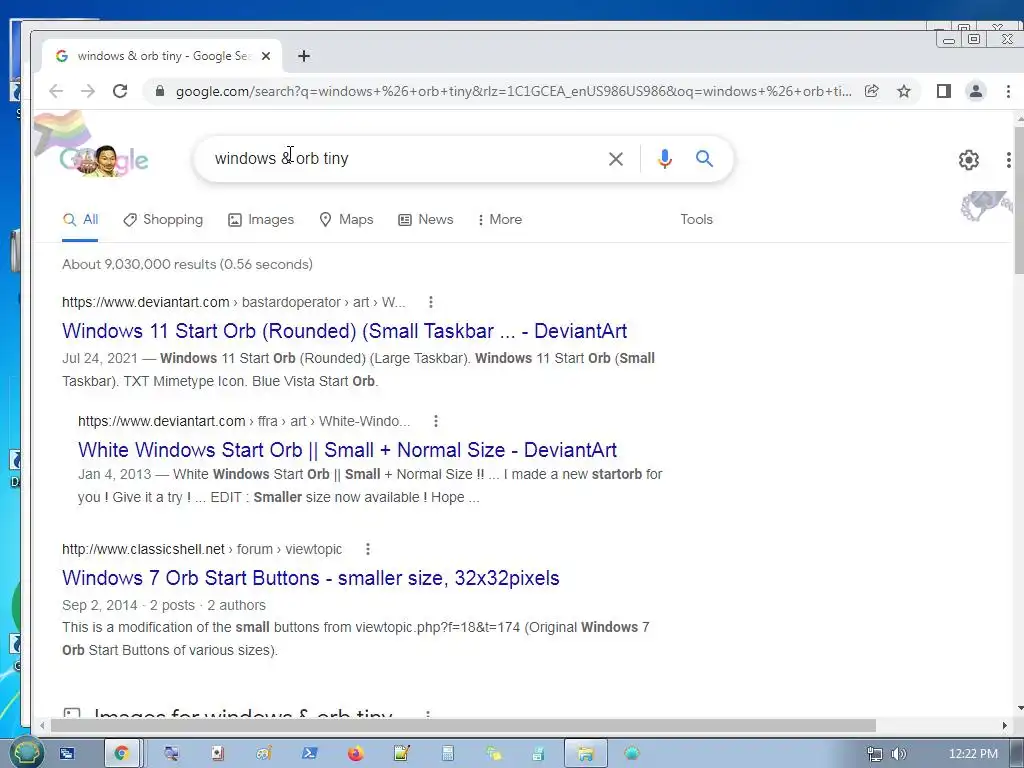This screenshot has height=768, width=1024.
Task: Bookmark this tab with star icon
Action: (x=904, y=91)
